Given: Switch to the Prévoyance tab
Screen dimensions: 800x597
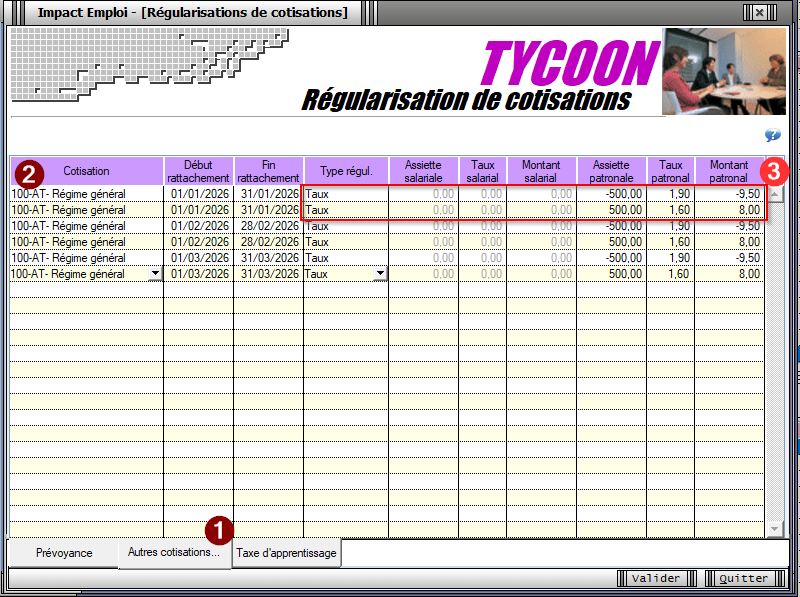Looking at the screenshot, I should click(x=64, y=553).
